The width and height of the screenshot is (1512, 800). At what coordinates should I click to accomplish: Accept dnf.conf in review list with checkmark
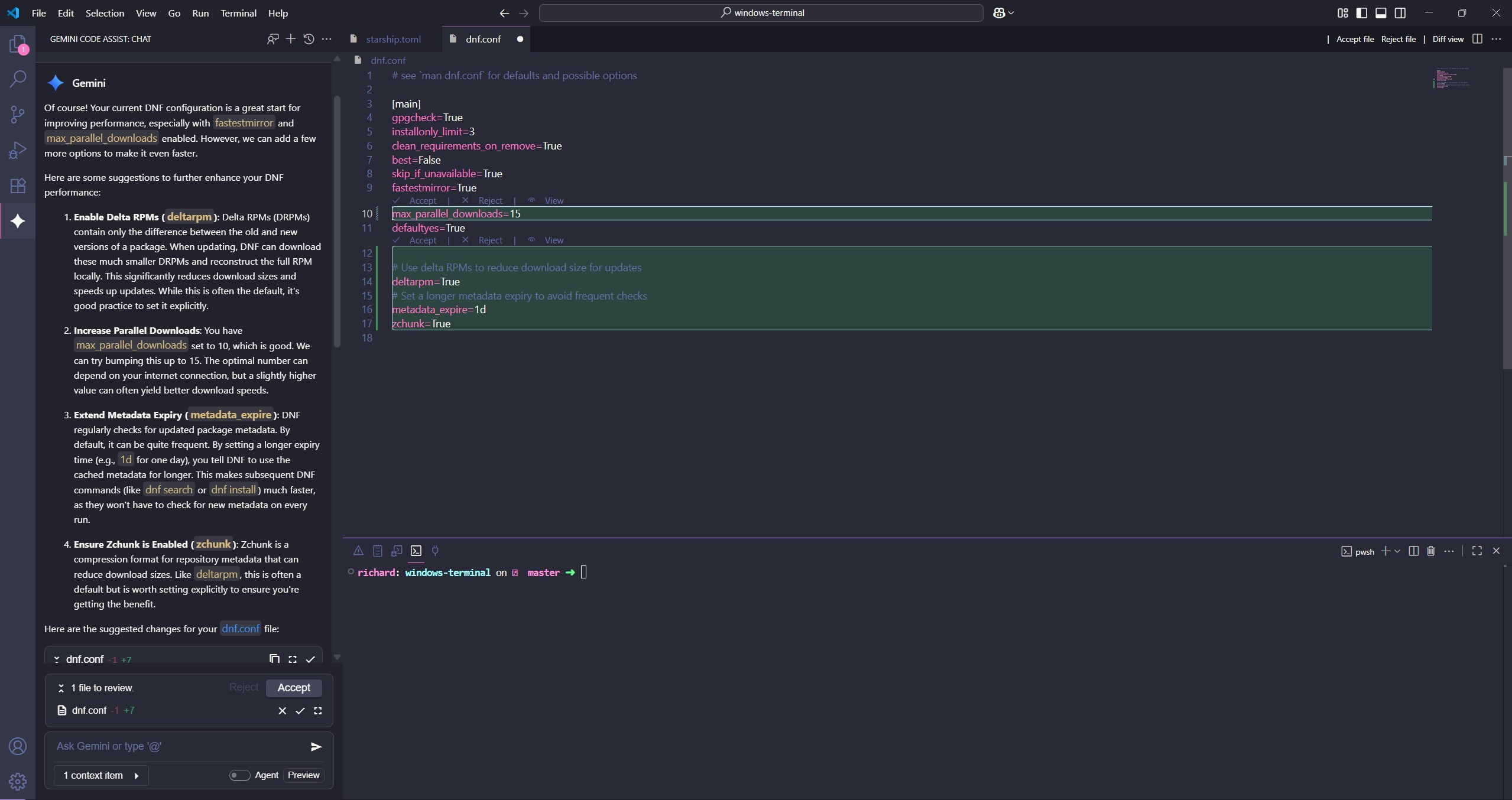[300, 711]
